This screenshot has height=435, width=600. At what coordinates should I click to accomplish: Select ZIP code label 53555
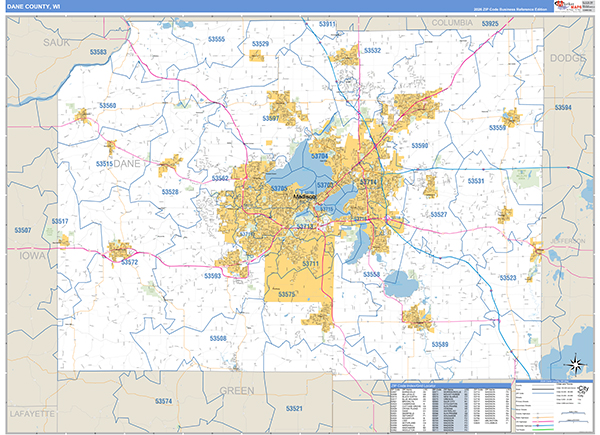(217, 39)
